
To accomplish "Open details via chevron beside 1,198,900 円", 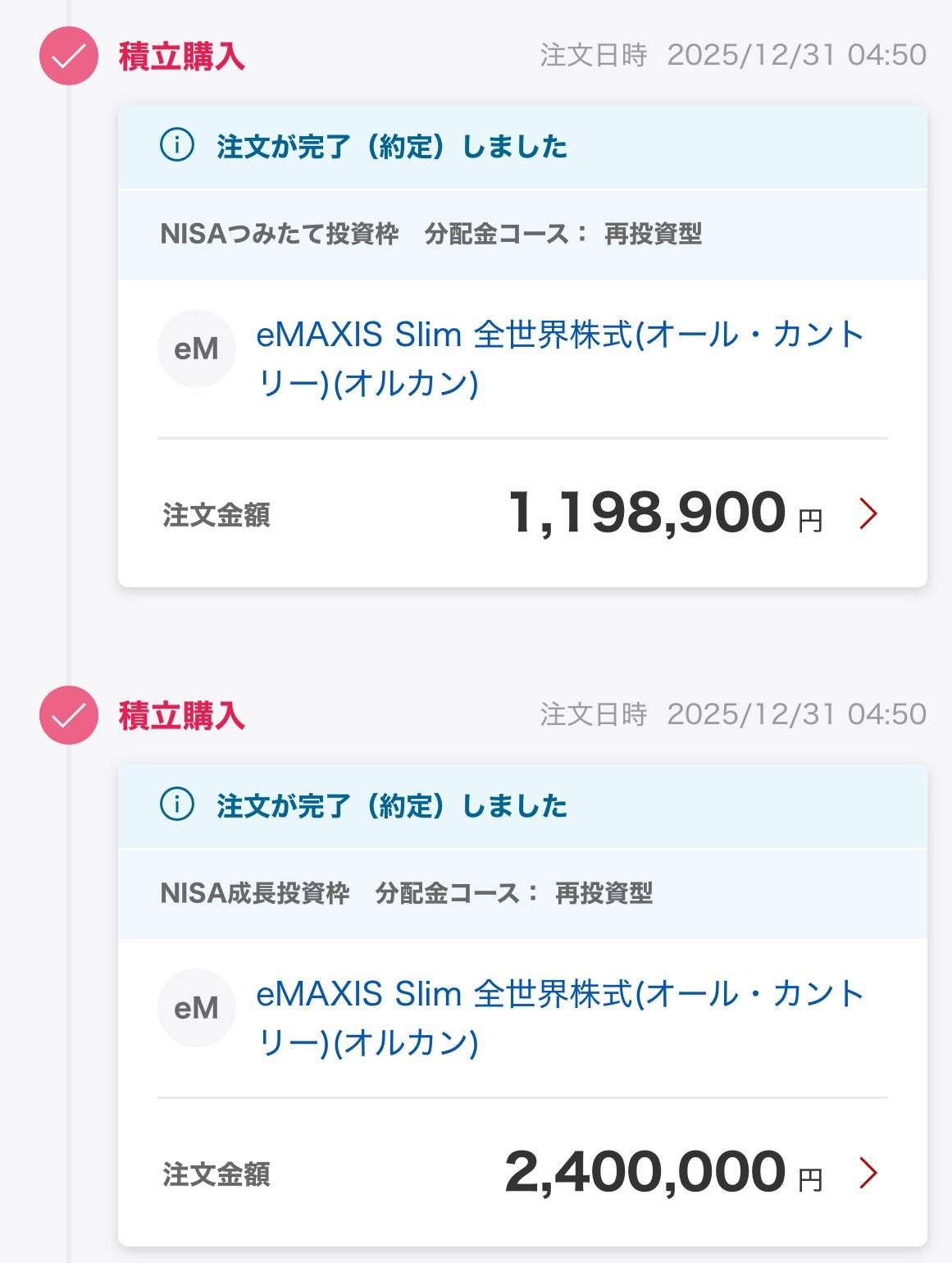I will coord(868,514).
